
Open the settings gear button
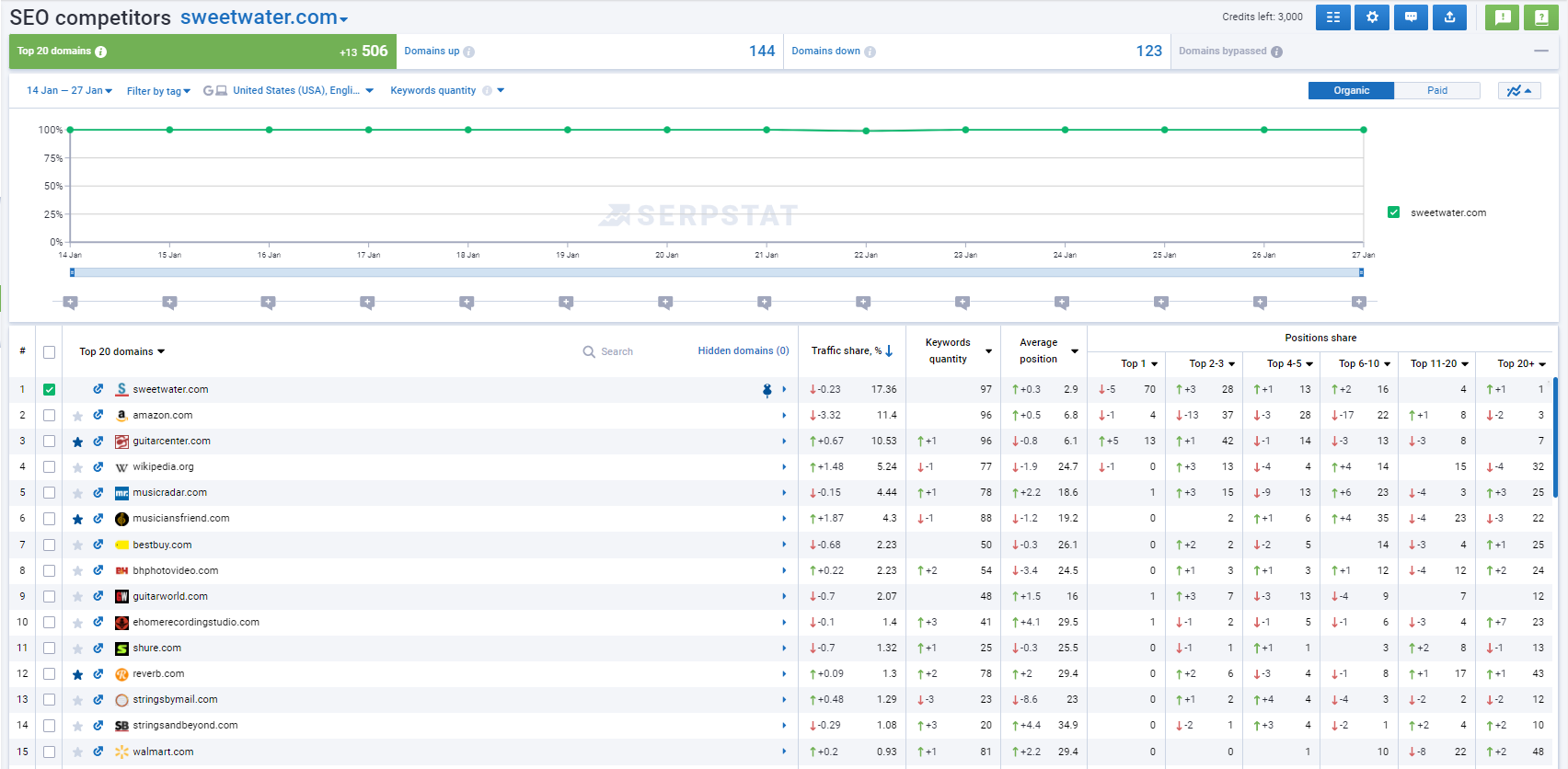[x=1372, y=17]
